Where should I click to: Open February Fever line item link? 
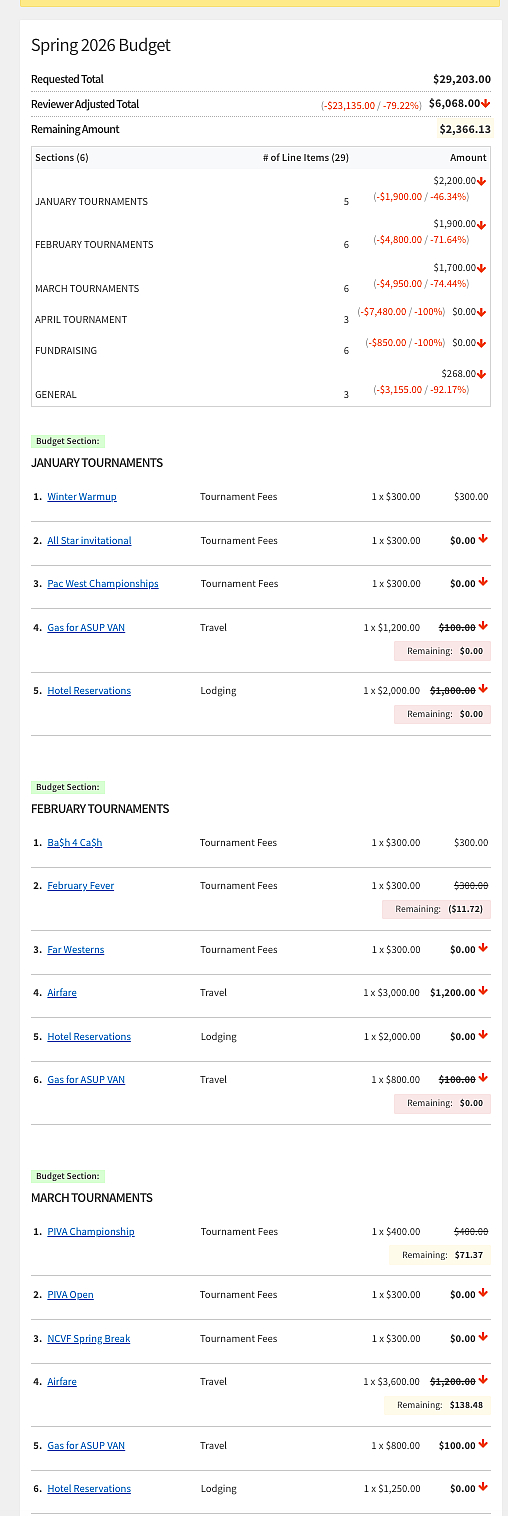point(81,886)
